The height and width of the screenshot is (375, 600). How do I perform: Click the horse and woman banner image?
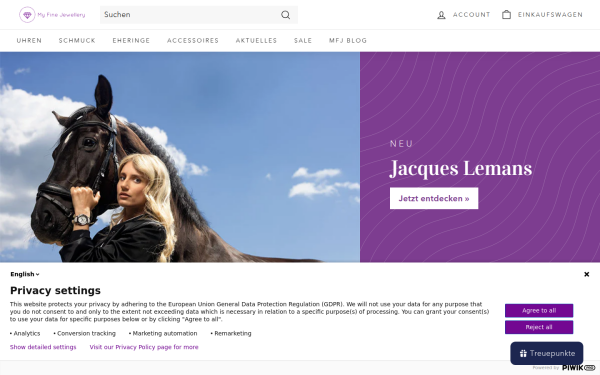pyautogui.click(x=180, y=157)
